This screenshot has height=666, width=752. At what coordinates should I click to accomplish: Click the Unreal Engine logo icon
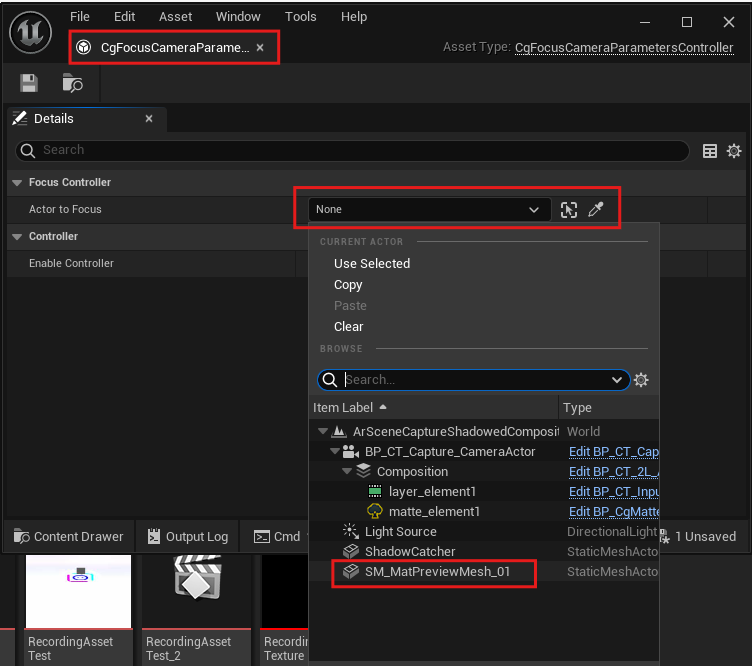point(30,33)
